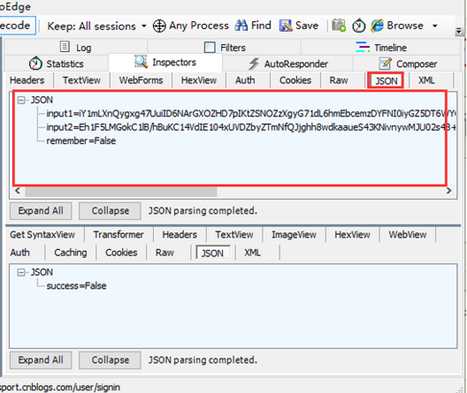
Task: Select the response Auth tab
Action: point(20,253)
